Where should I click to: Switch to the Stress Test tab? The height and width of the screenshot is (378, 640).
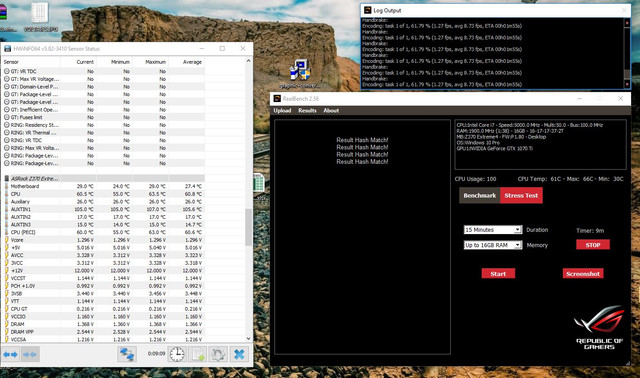521,196
